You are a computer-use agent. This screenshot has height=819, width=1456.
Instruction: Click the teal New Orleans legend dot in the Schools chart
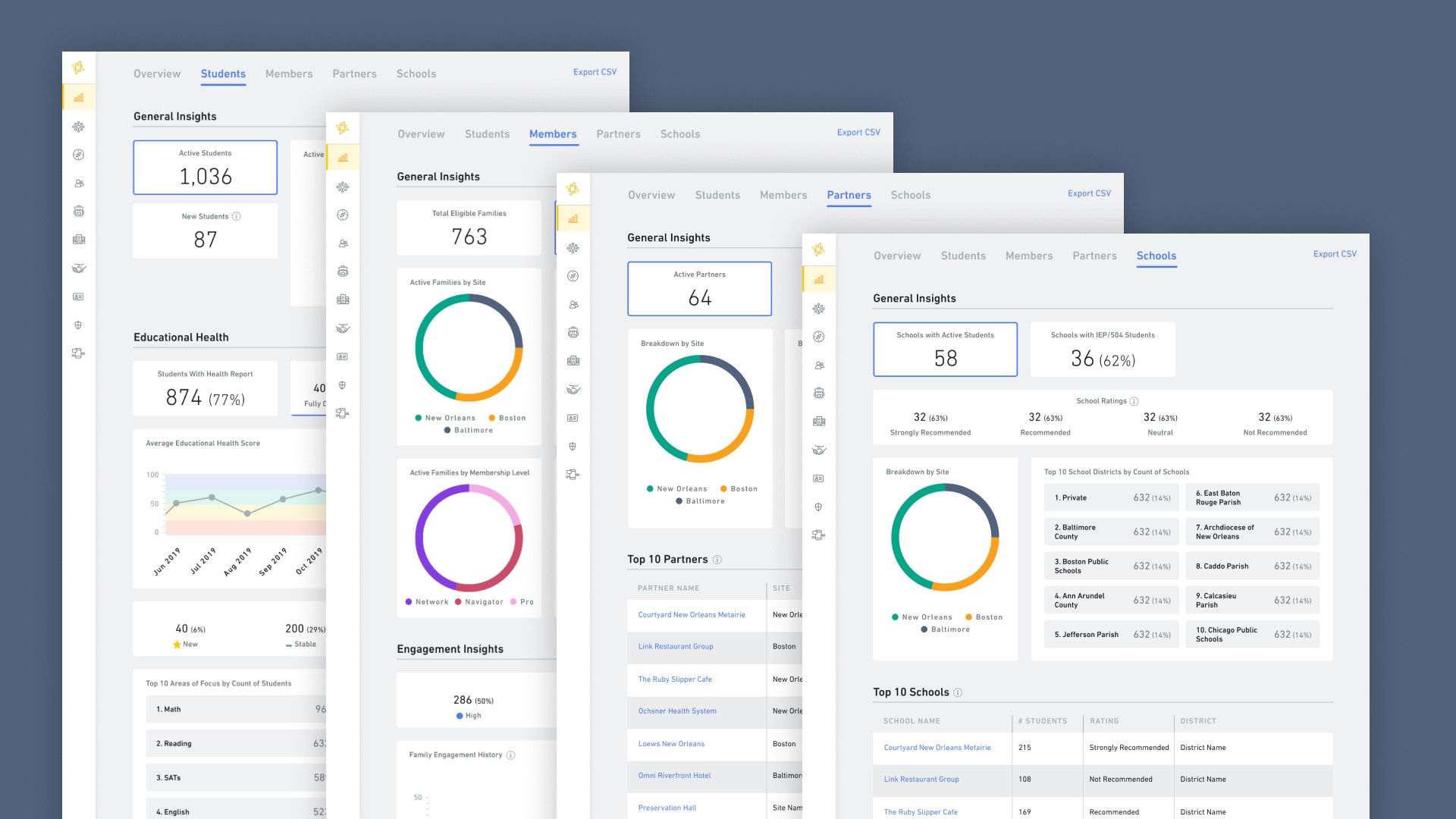point(896,617)
